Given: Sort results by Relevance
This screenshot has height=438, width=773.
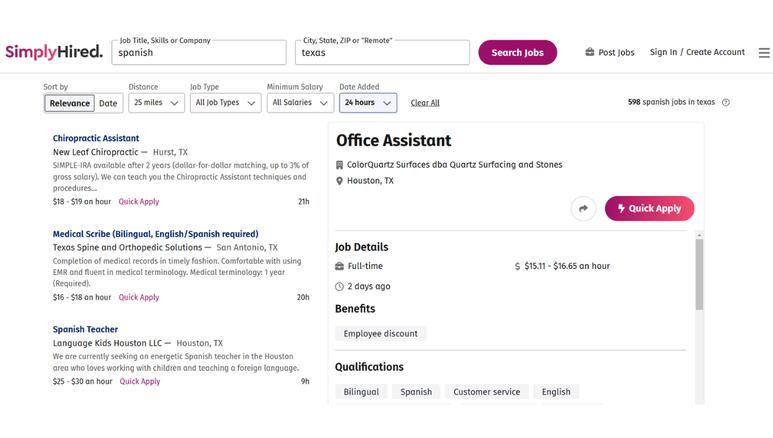Looking at the screenshot, I should [70, 103].
